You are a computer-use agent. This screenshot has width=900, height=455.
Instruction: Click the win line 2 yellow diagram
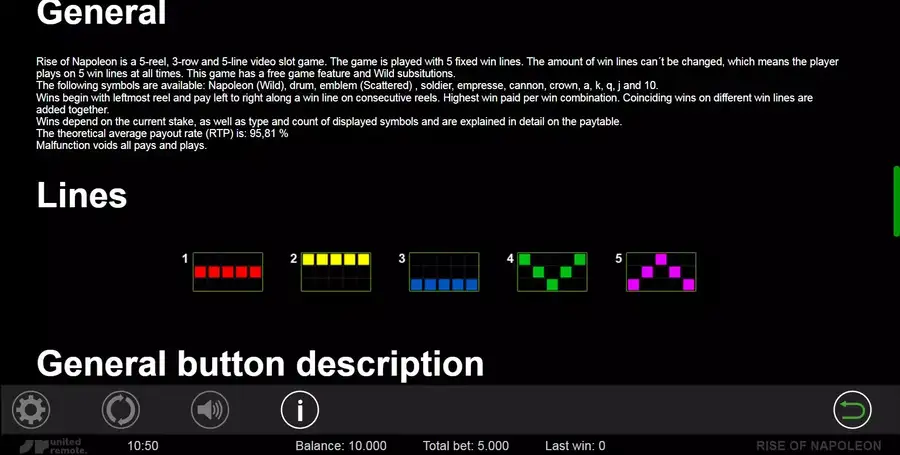click(x=336, y=272)
